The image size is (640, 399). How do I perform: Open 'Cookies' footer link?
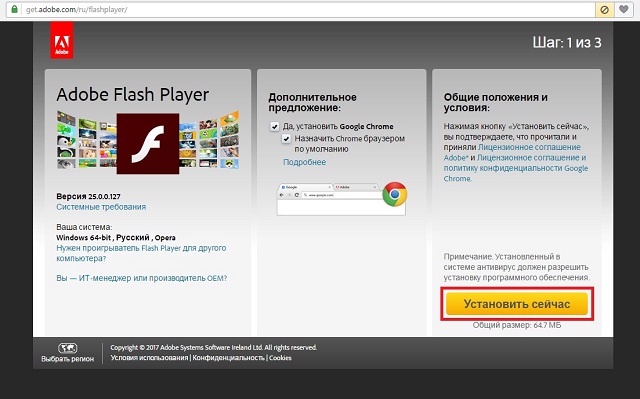coord(280,358)
